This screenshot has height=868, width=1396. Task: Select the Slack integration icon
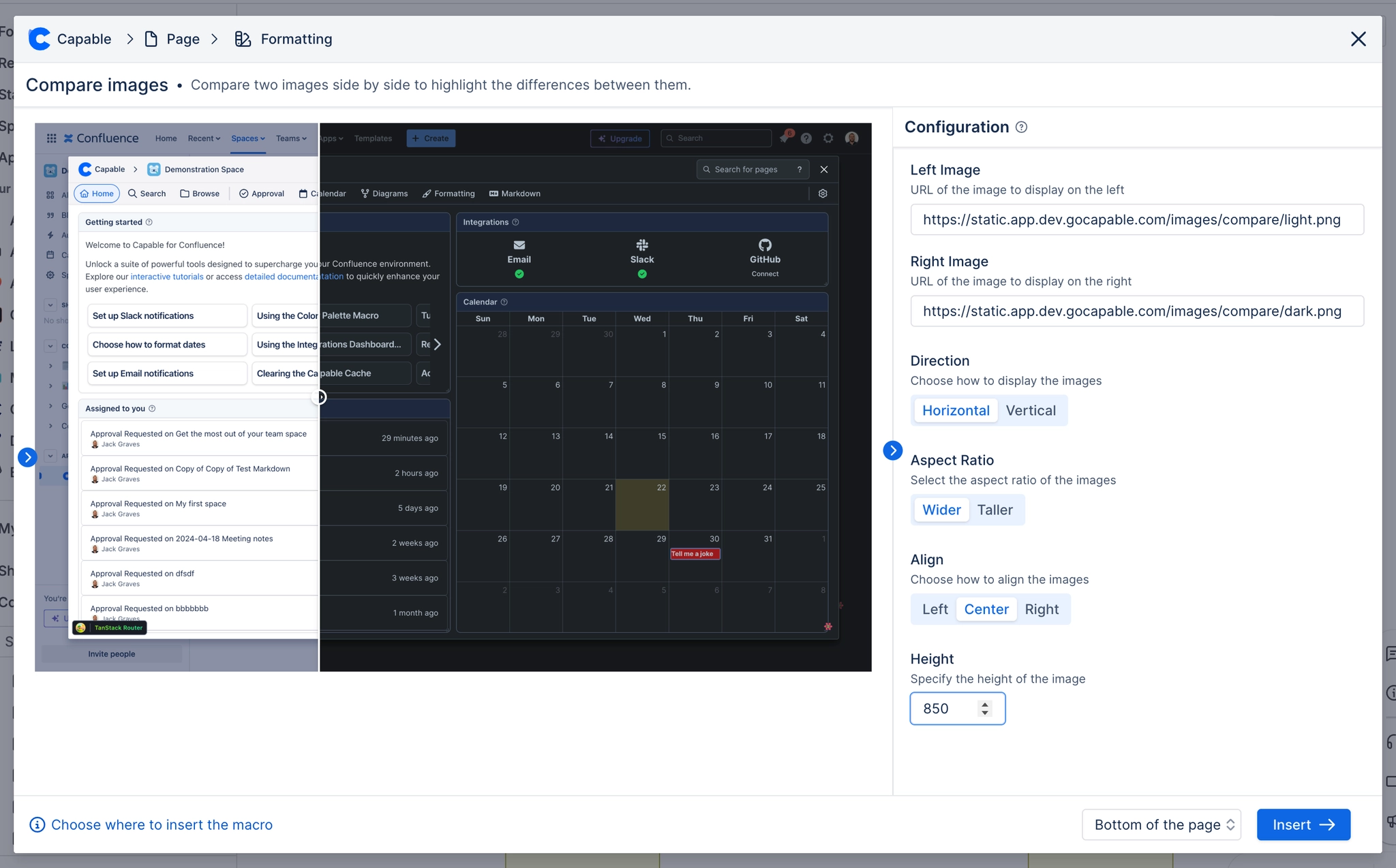pyautogui.click(x=641, y=246)
